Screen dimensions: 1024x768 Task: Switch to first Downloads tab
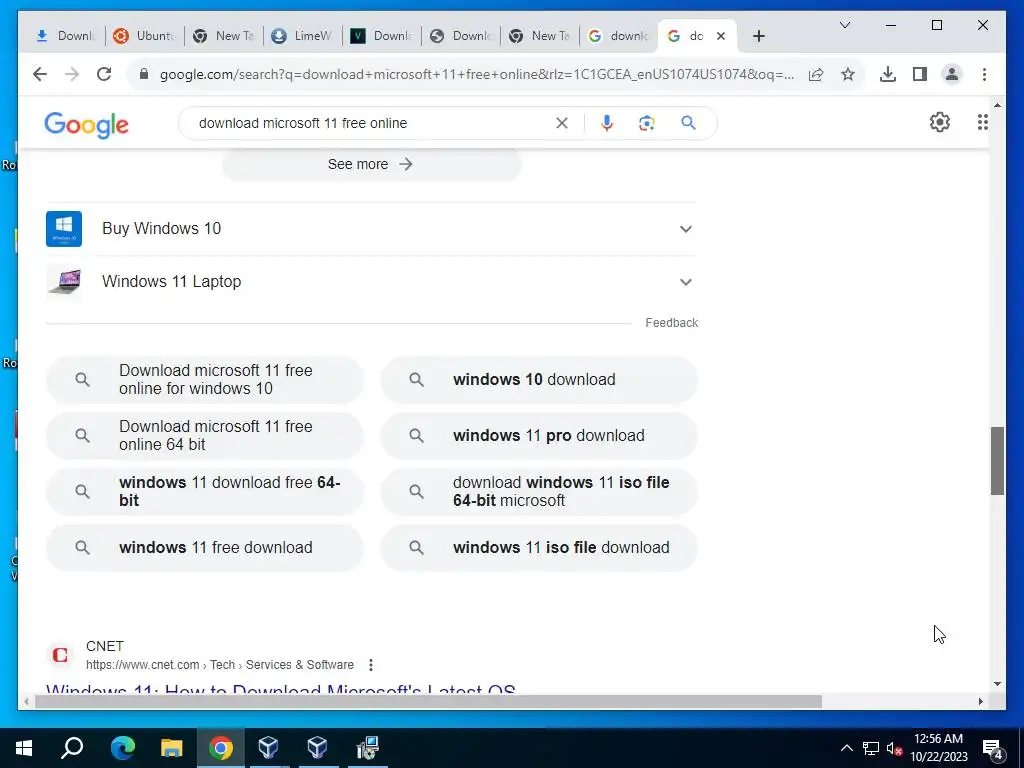click(x=65, y=36)
